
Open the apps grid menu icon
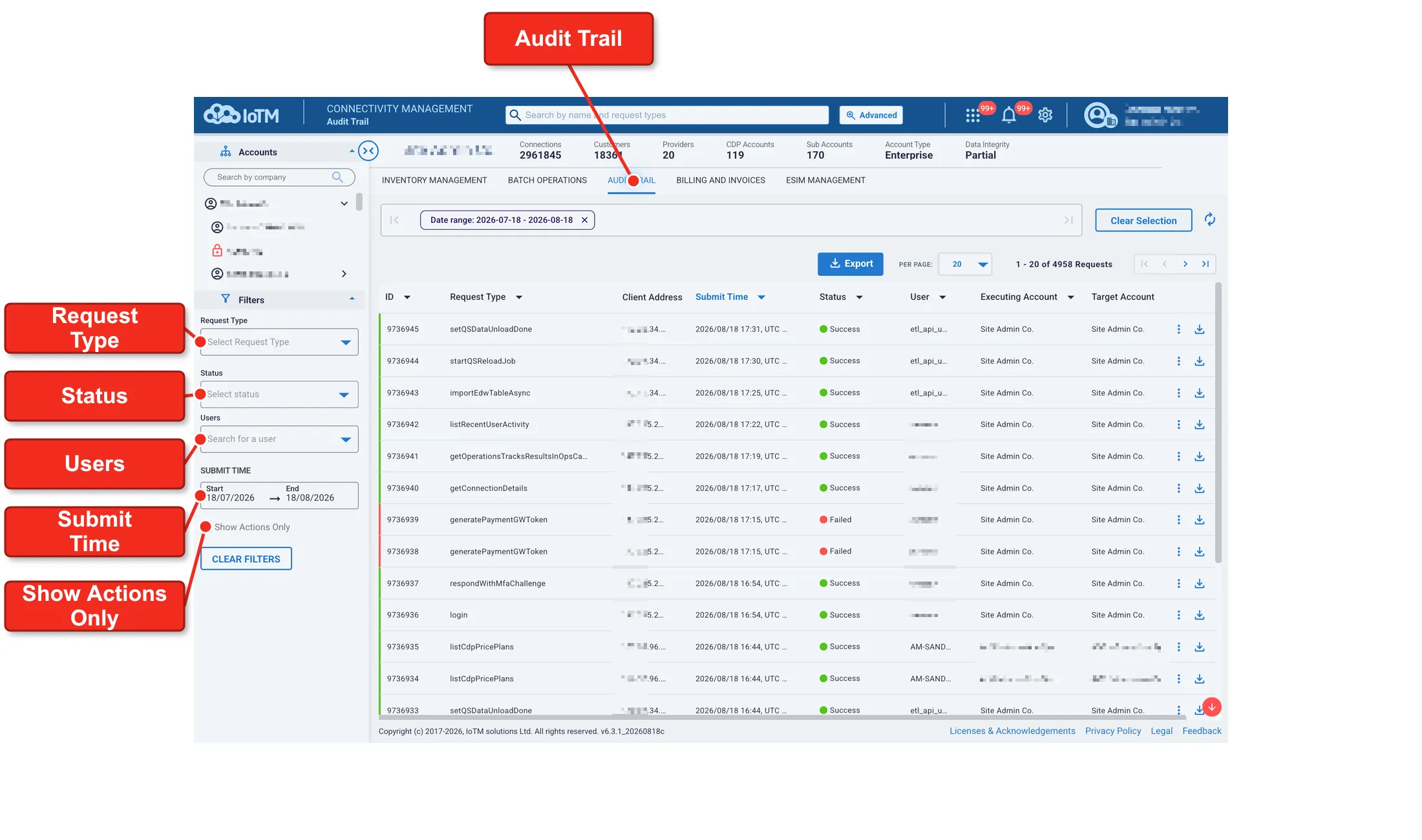click(x=972, y=116)
